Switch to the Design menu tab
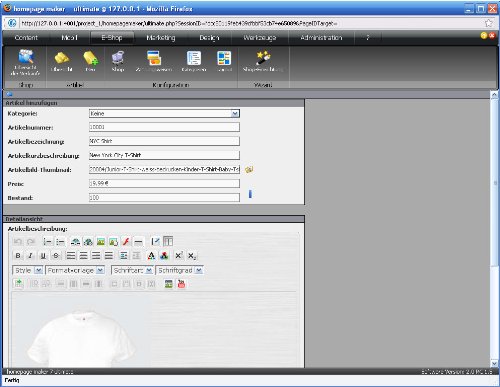The height and width of the screenshot is (387, 500). pos(209,38)
